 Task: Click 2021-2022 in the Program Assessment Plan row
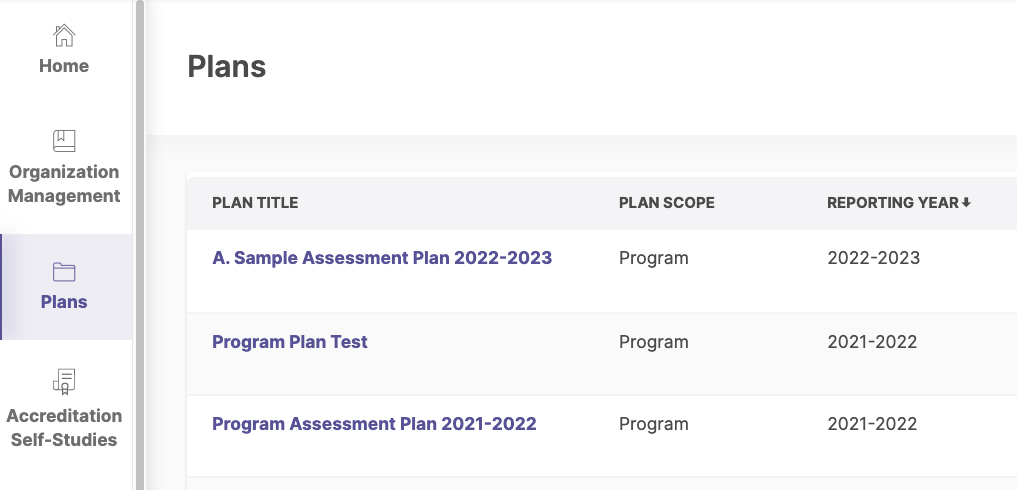[x=872, y=424]
